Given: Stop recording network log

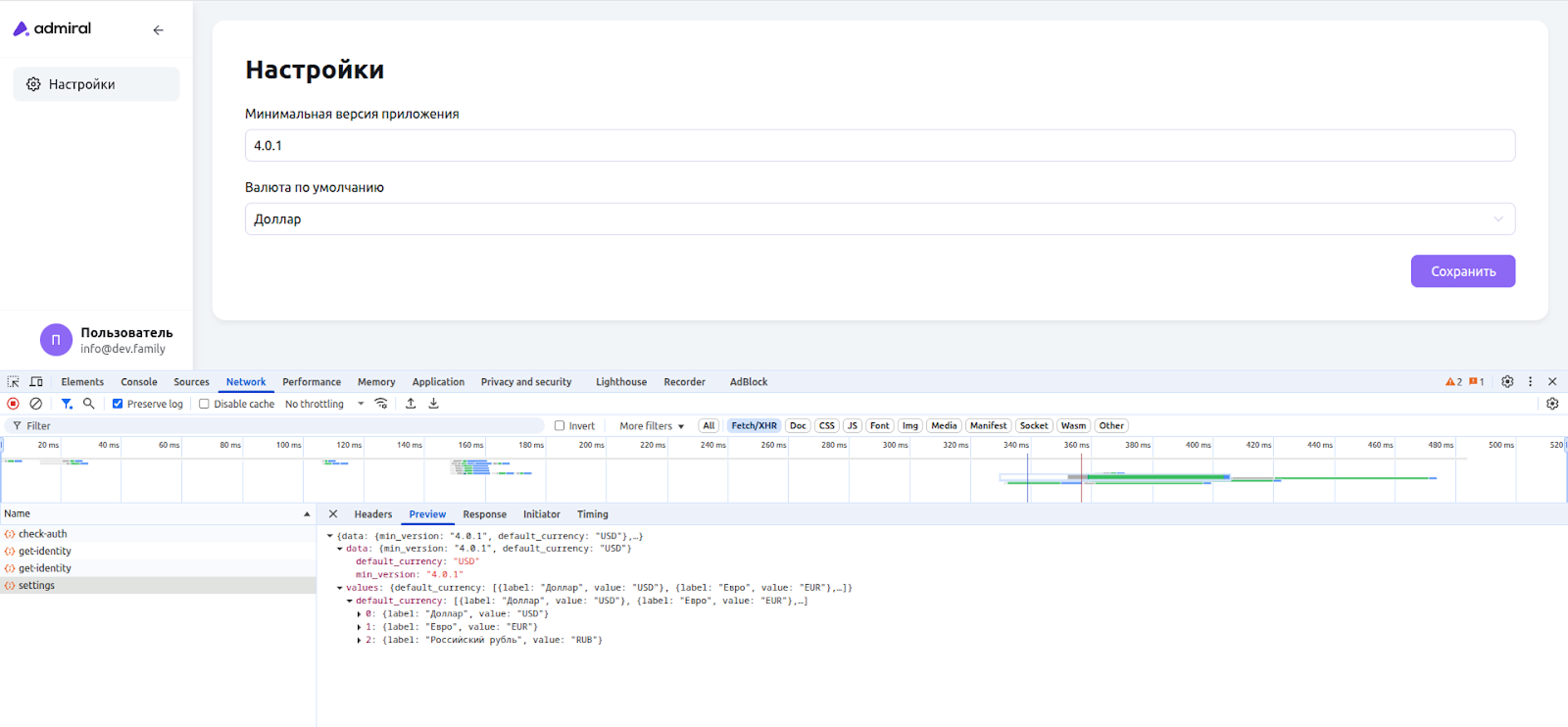Looking at the screenshot, I should click(x=13, y=404).
